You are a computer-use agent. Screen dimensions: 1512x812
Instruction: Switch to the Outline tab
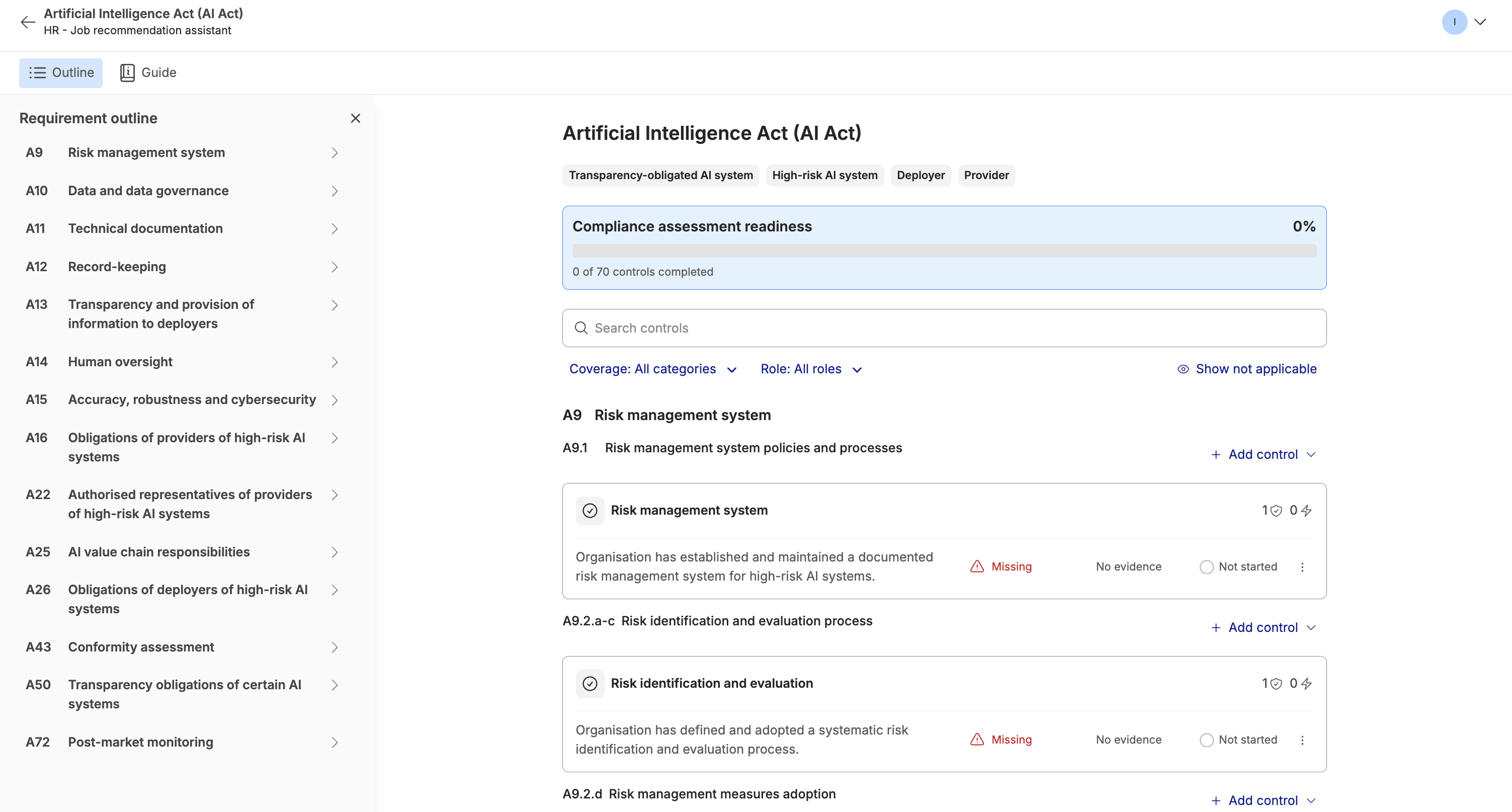pos(61,73)
